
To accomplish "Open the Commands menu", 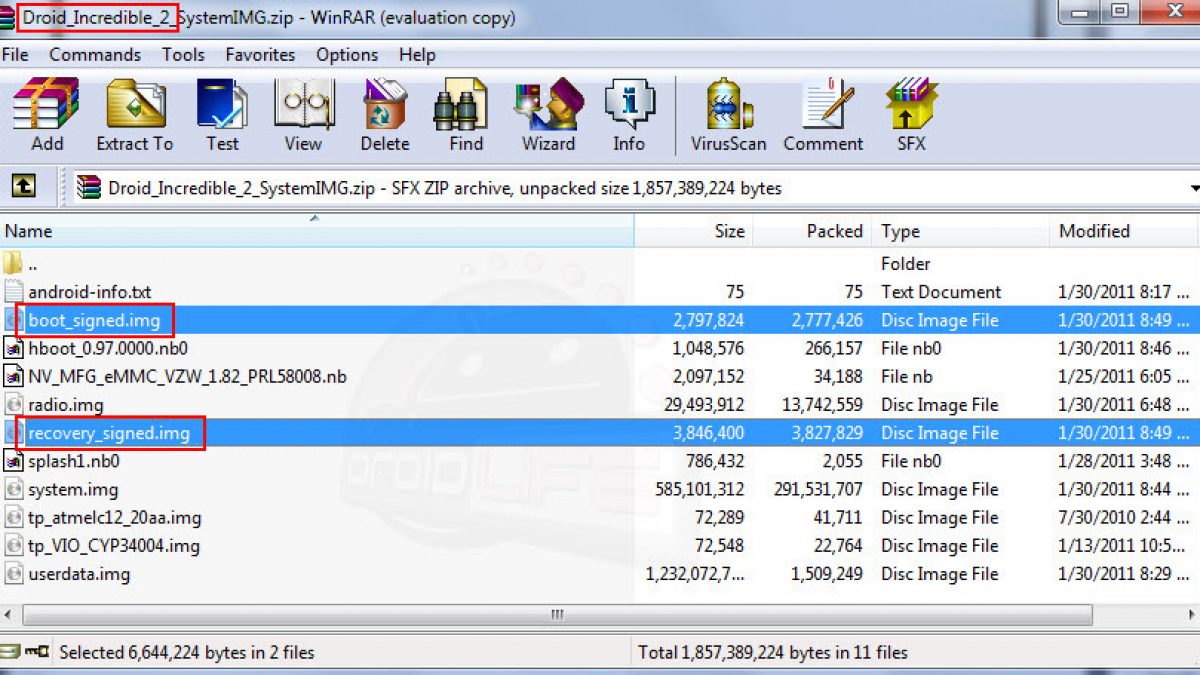I will 95,55.
